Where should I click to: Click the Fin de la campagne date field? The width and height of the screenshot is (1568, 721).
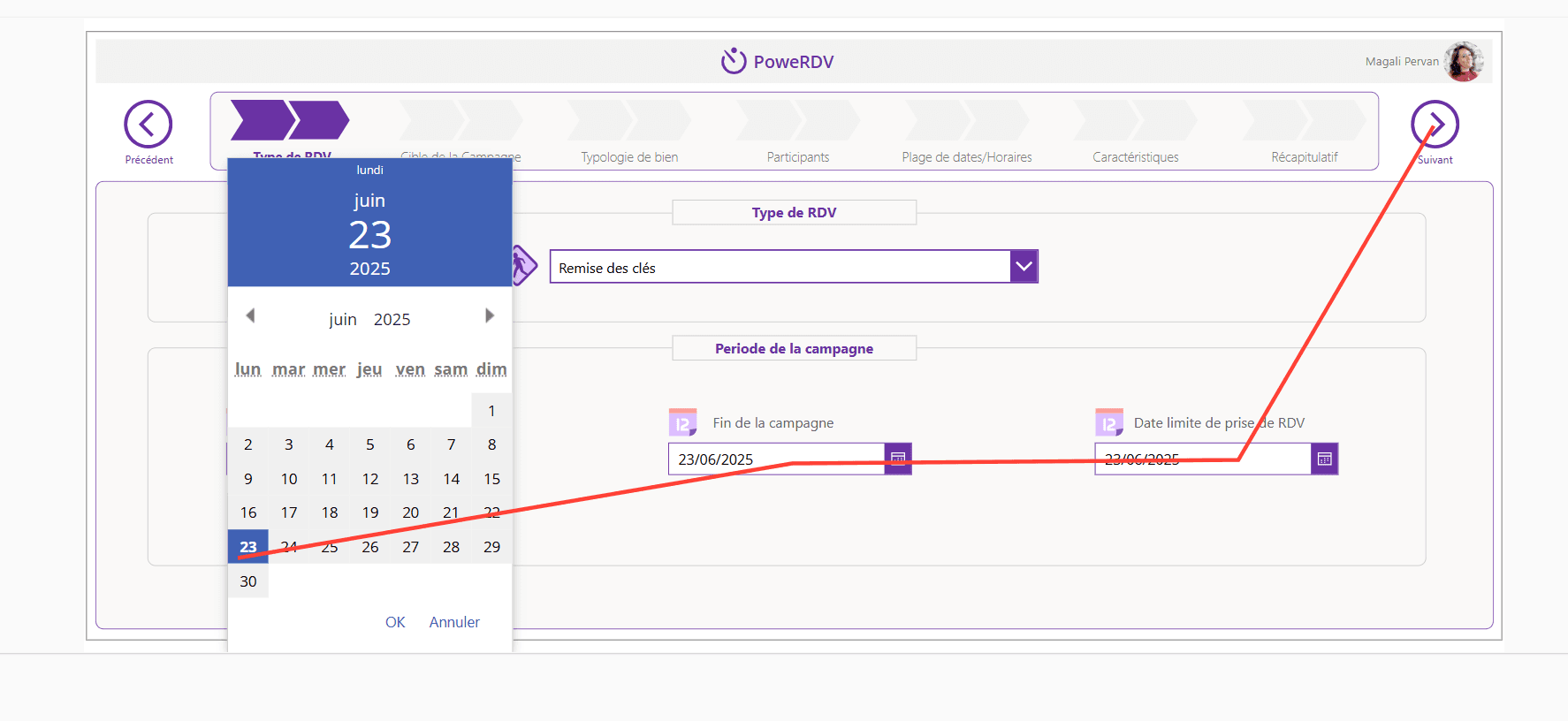(x=776, y=459)
